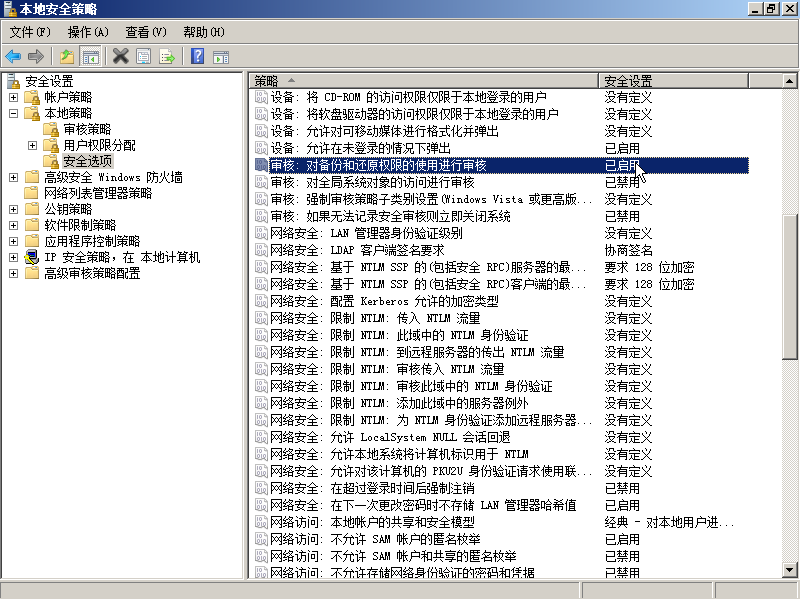
Task: Expand the IP 安全策略 tree node
Action: tap(14, 258)
